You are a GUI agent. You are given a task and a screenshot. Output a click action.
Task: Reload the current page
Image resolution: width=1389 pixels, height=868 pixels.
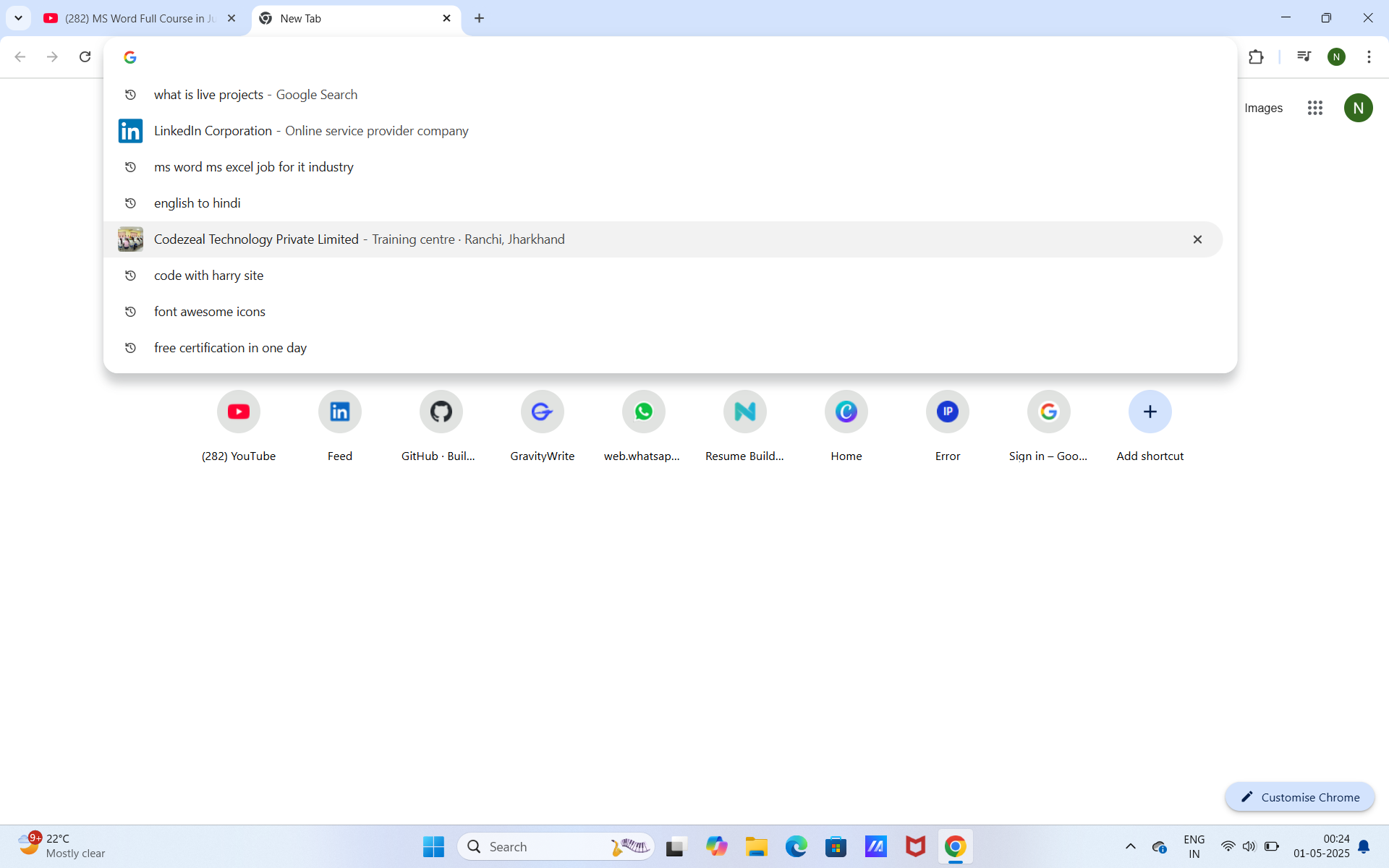tap(85, 56)
